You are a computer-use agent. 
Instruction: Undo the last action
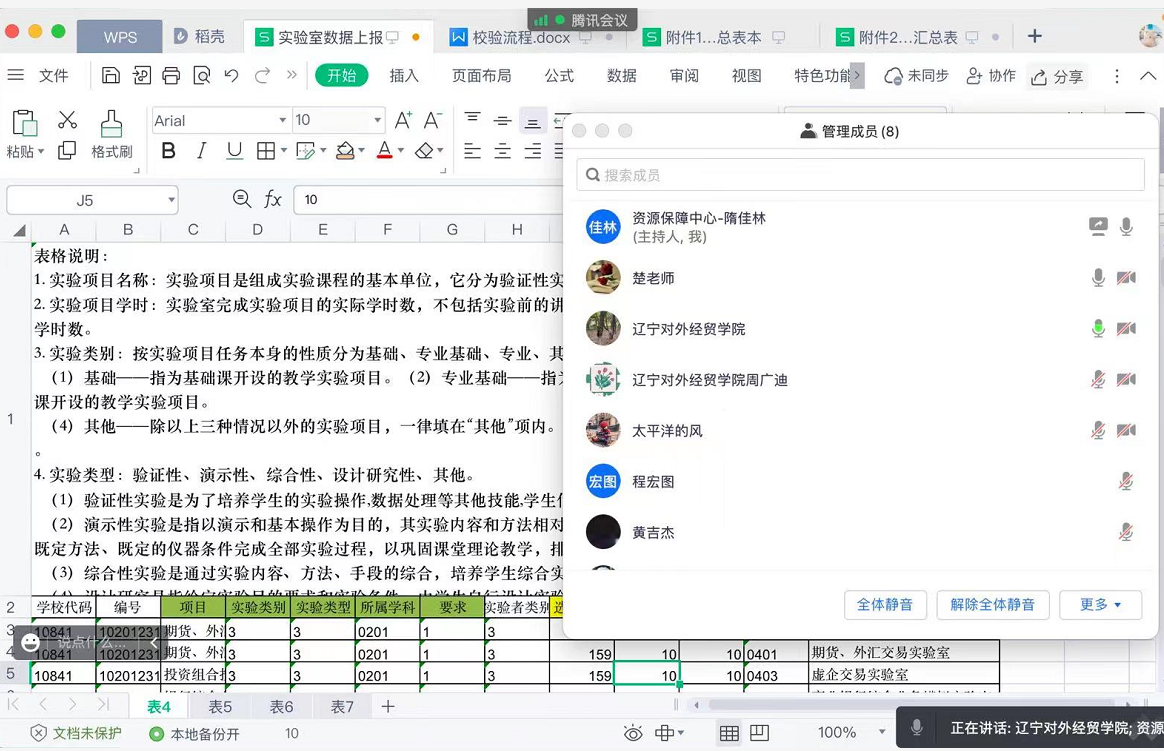232,76
